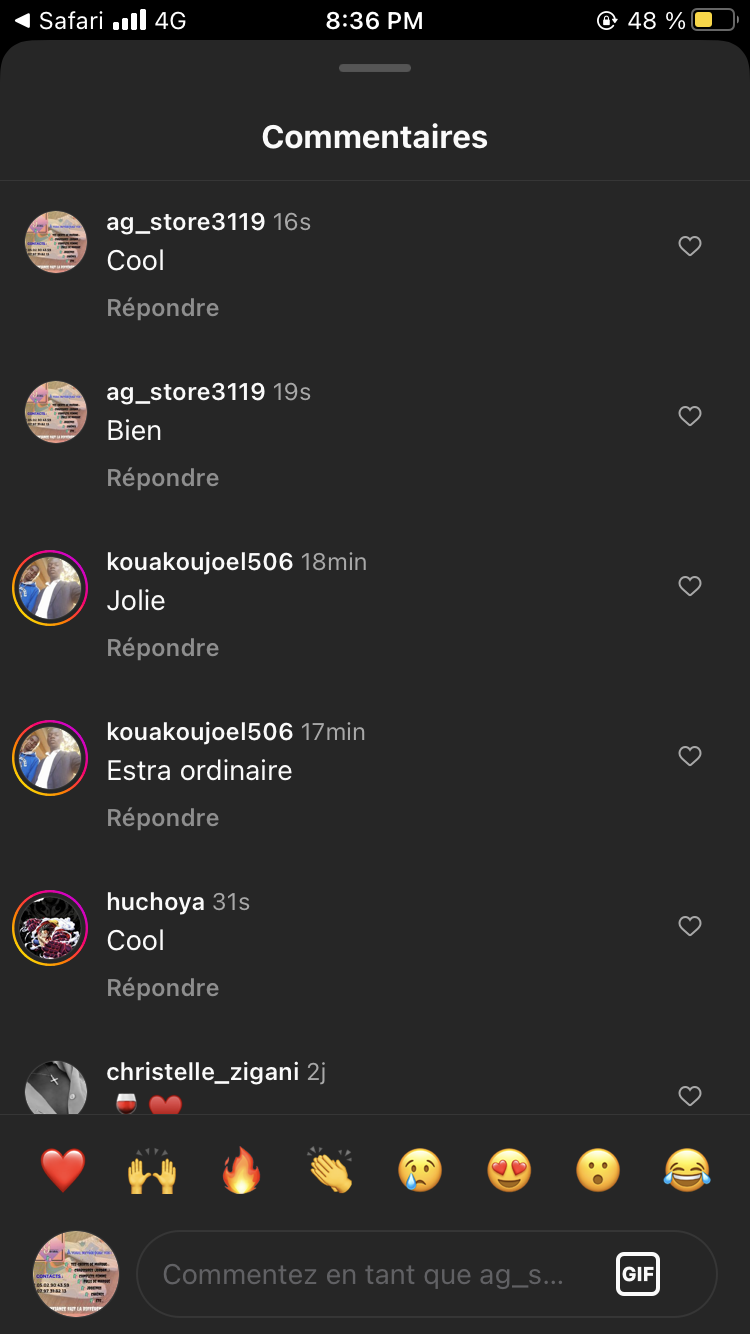Tap the heart-eyes emoji reaction
The width and height of the screenshot is (750, 1334).
[x=509, y=1169]
